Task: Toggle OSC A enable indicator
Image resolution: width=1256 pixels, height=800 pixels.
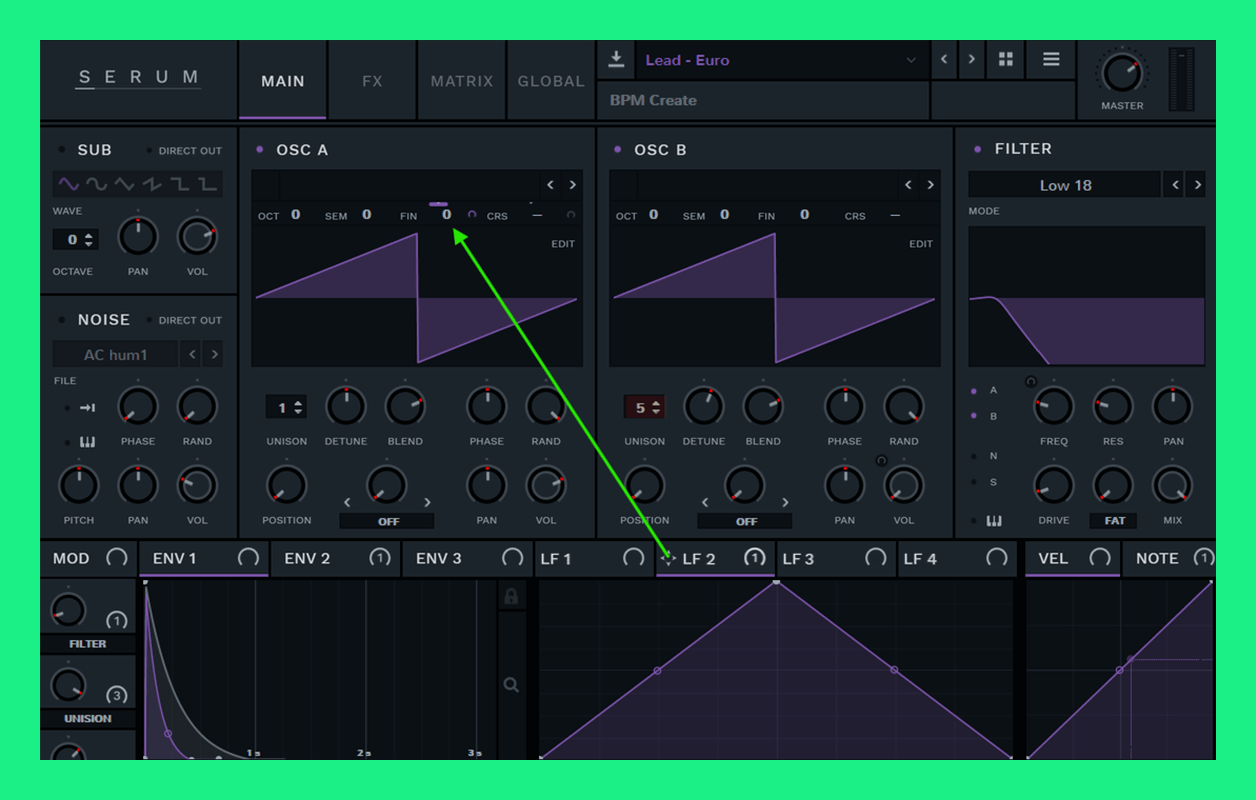Action: pos(260,150)
